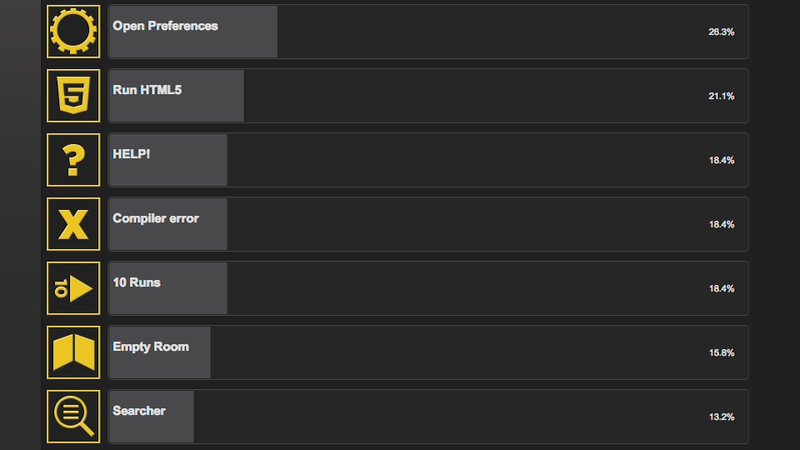Click the gear icon for Open Preferences

coord(73,32)
